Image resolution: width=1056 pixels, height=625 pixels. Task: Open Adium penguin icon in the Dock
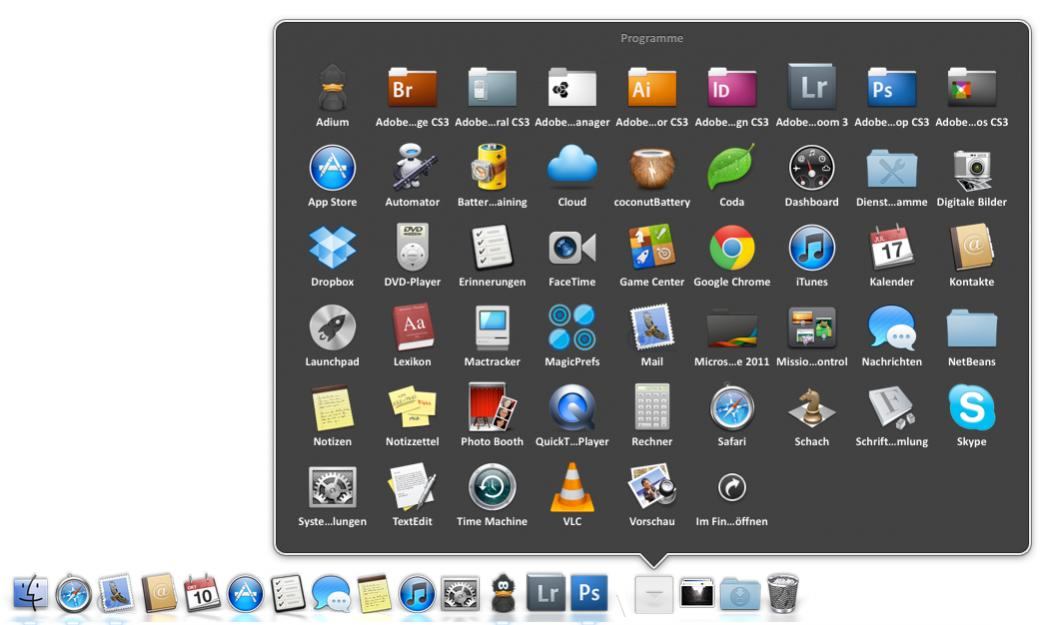(503, 594)
